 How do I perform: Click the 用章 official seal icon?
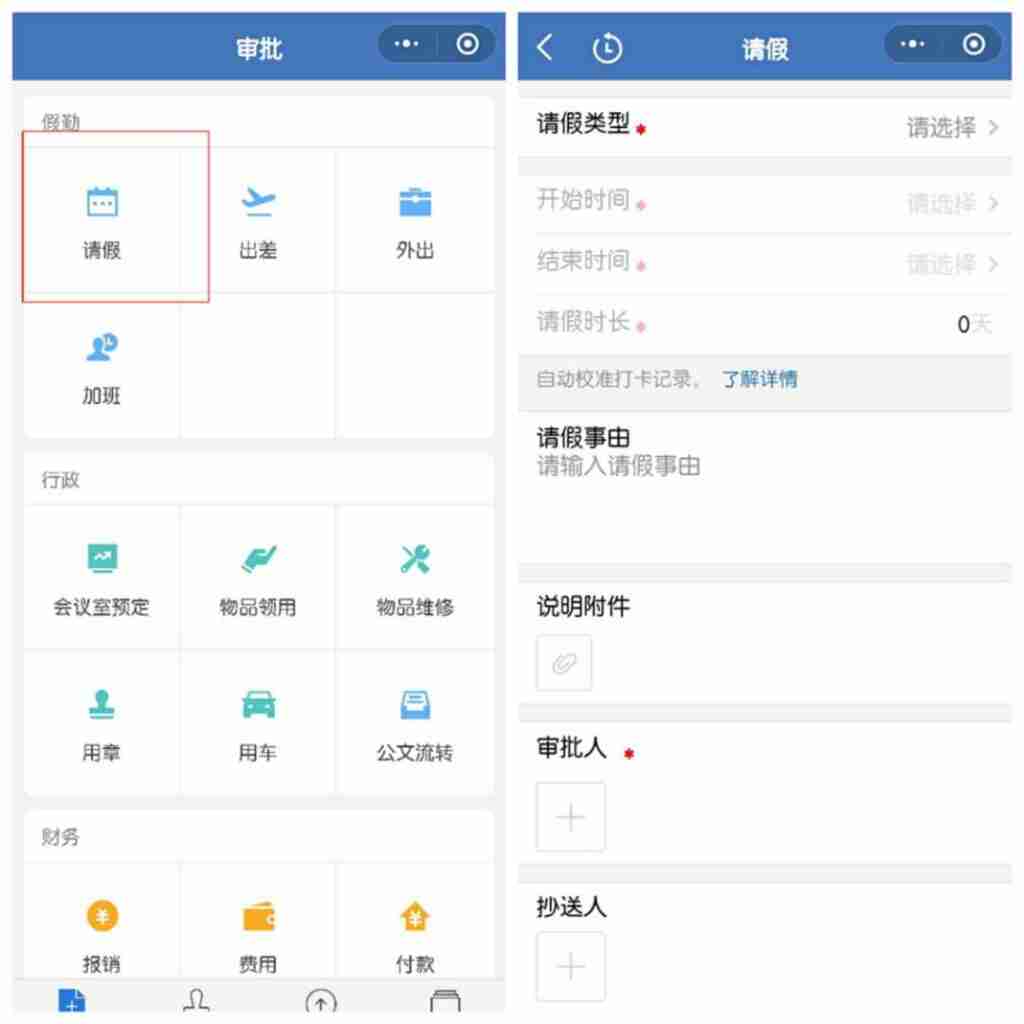coord(102,726)
